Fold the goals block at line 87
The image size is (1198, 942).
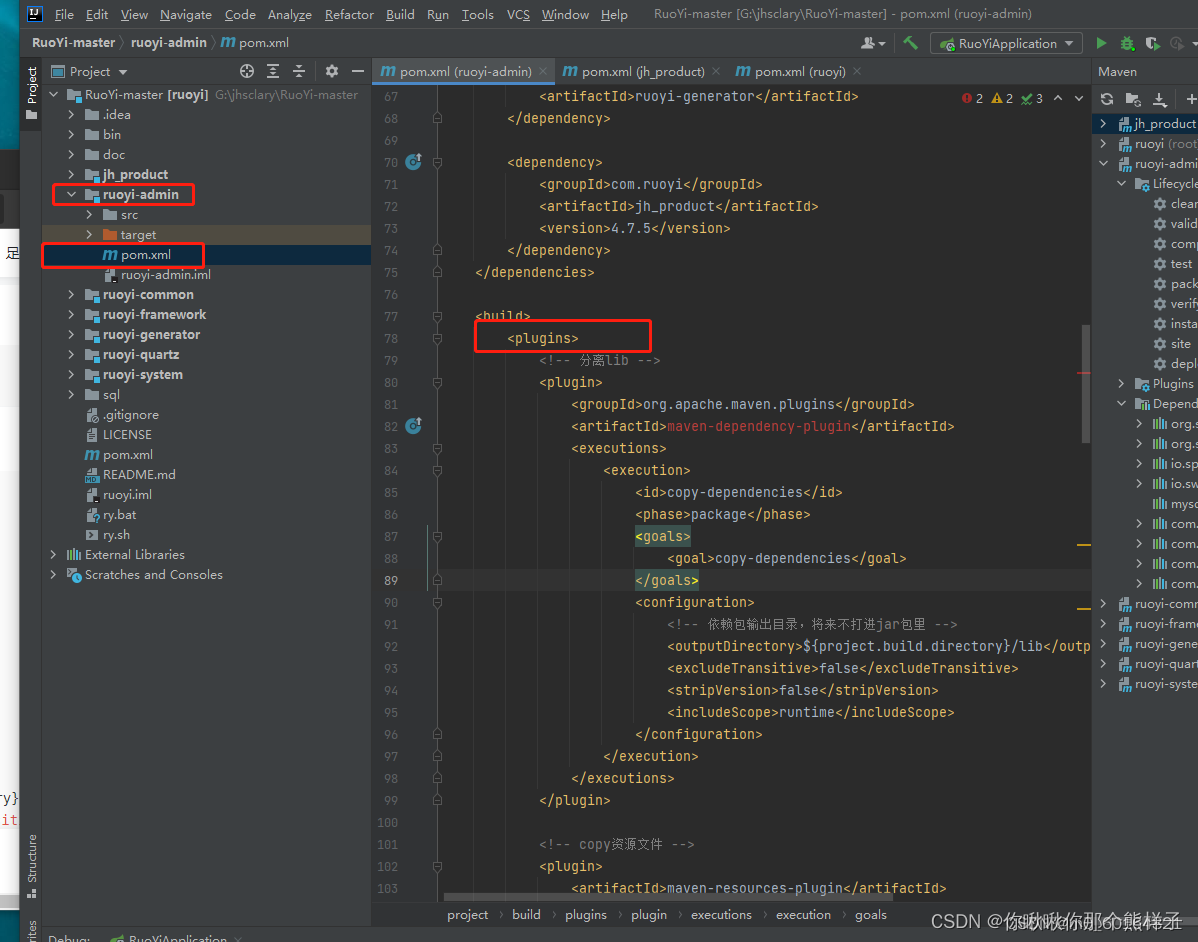pyautogui.click(x=437, y=536)
